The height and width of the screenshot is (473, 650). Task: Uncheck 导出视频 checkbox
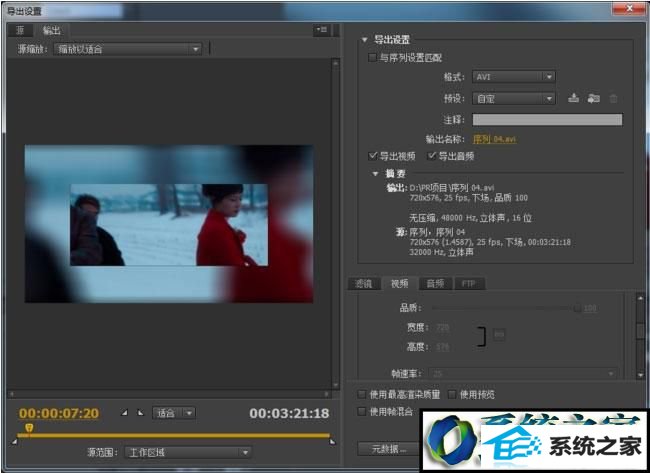(372, 156)
